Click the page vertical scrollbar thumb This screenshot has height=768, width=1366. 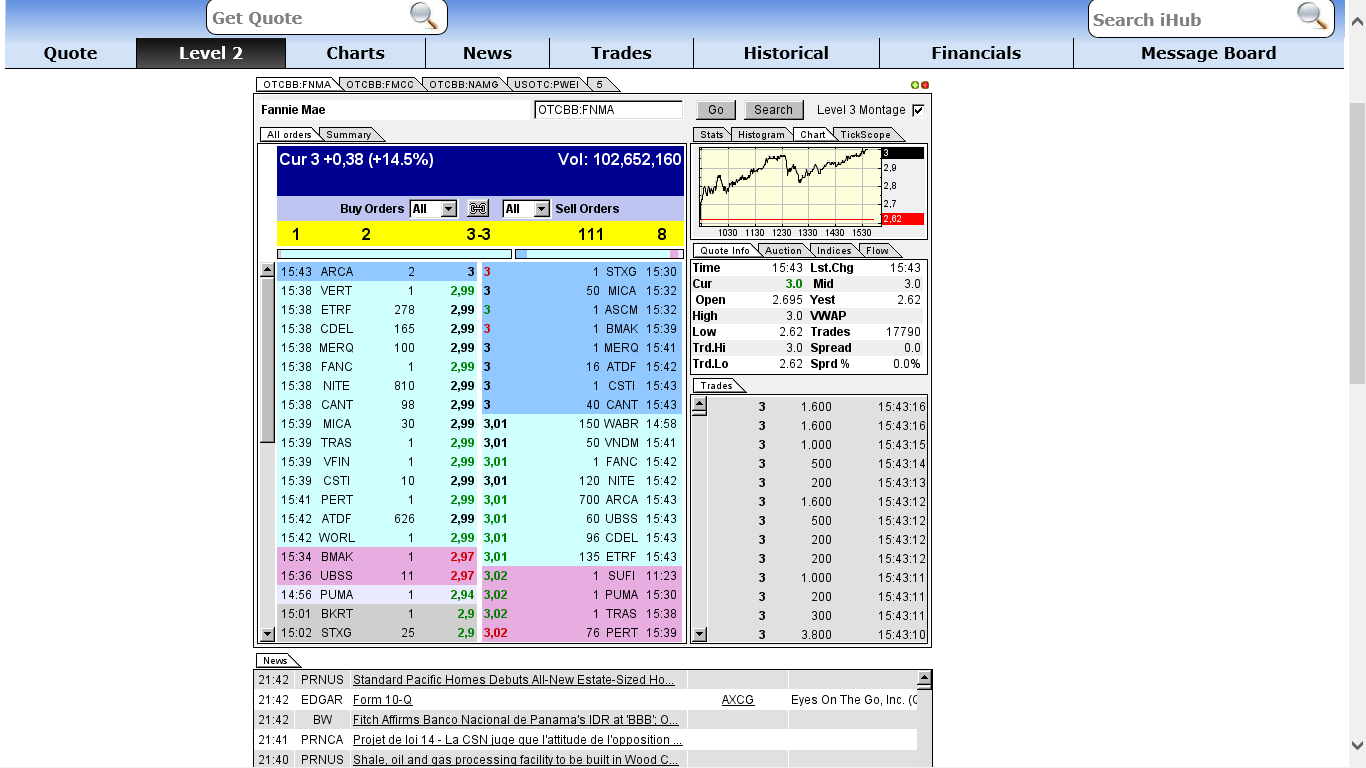pos(1357,243)
